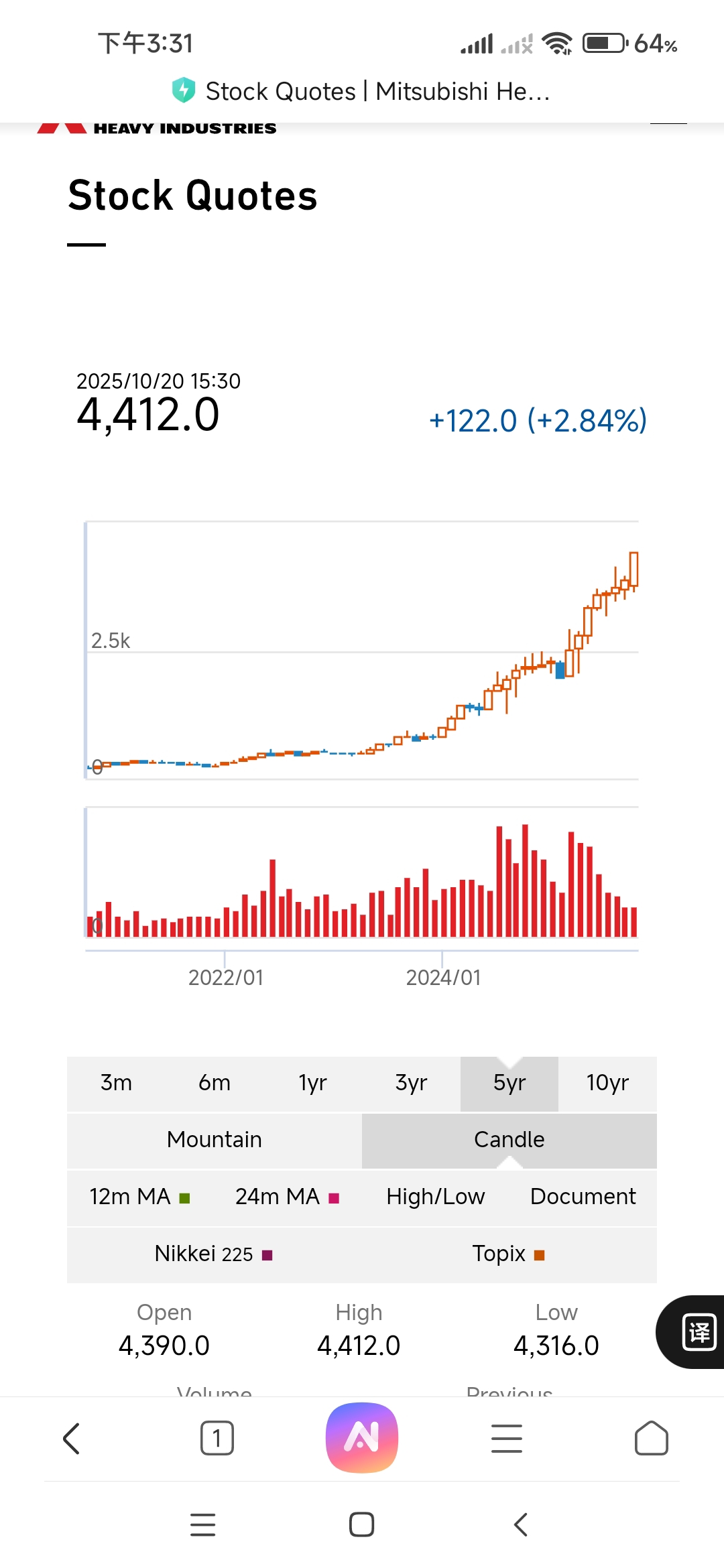Select the 1yr time range
Screen dimensions: 724x1568
(x=312, y=1083)
